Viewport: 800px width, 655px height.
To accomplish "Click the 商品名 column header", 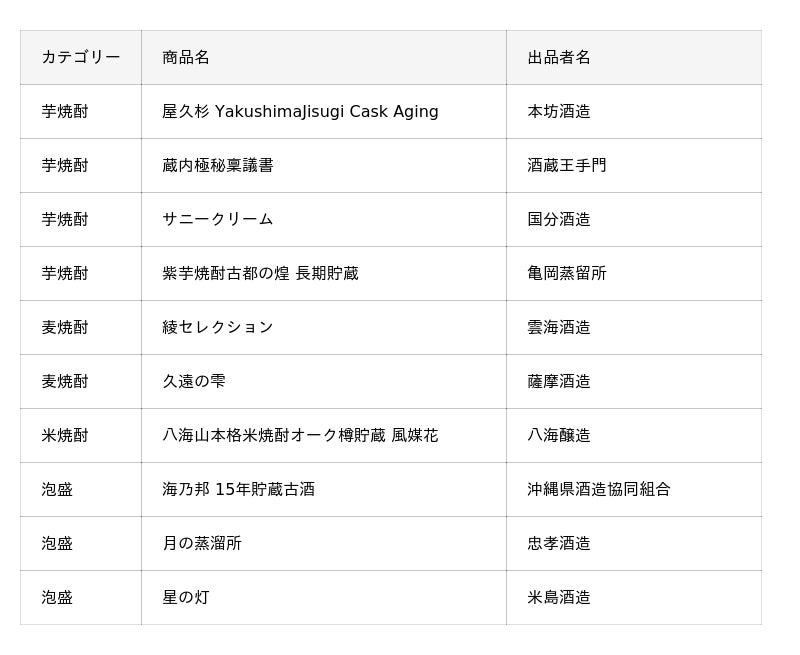I will pos(186,57).
